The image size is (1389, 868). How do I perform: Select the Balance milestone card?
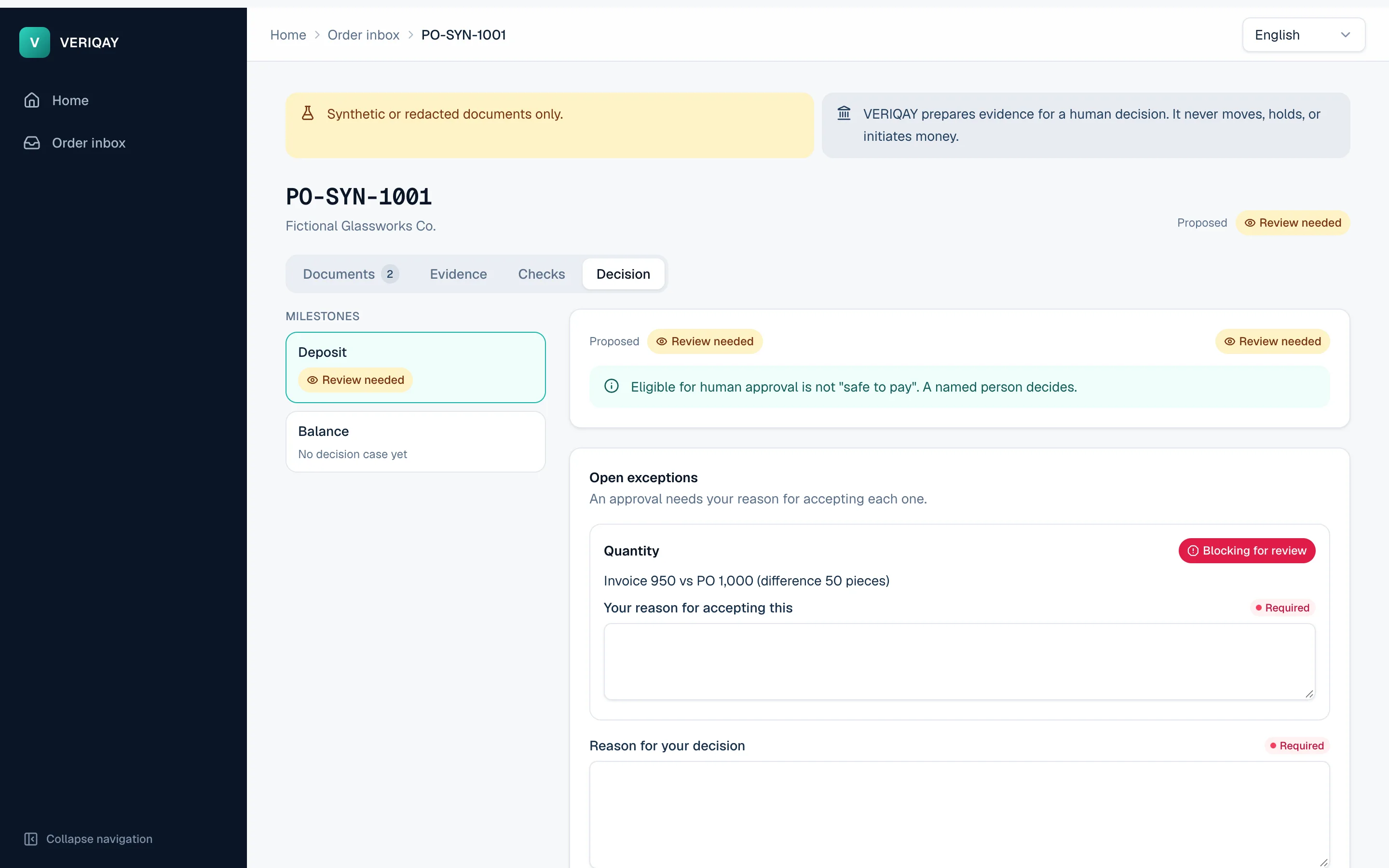click(x=416, y=441)
